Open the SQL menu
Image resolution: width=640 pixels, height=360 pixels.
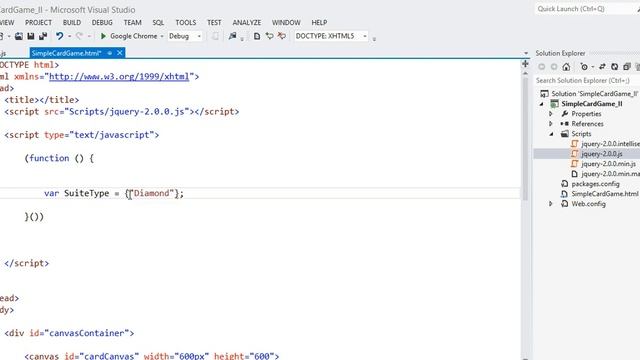[x=158, y=22]
